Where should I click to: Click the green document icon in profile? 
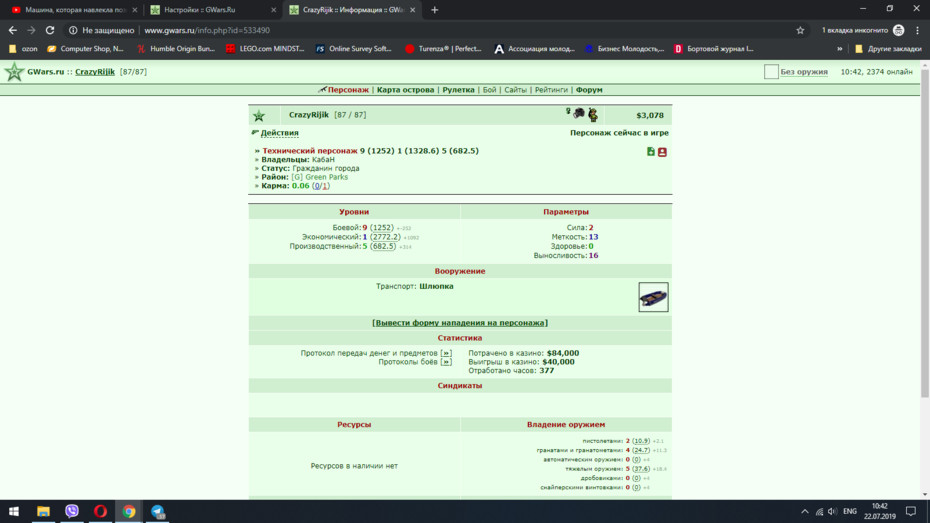[x=651, y=152]
